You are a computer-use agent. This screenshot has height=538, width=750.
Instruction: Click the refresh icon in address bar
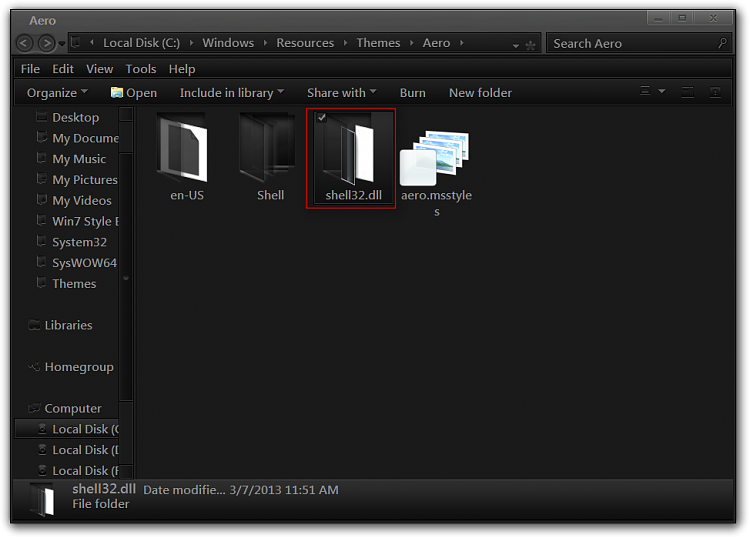pyautogui.click(x=530, y=46)
